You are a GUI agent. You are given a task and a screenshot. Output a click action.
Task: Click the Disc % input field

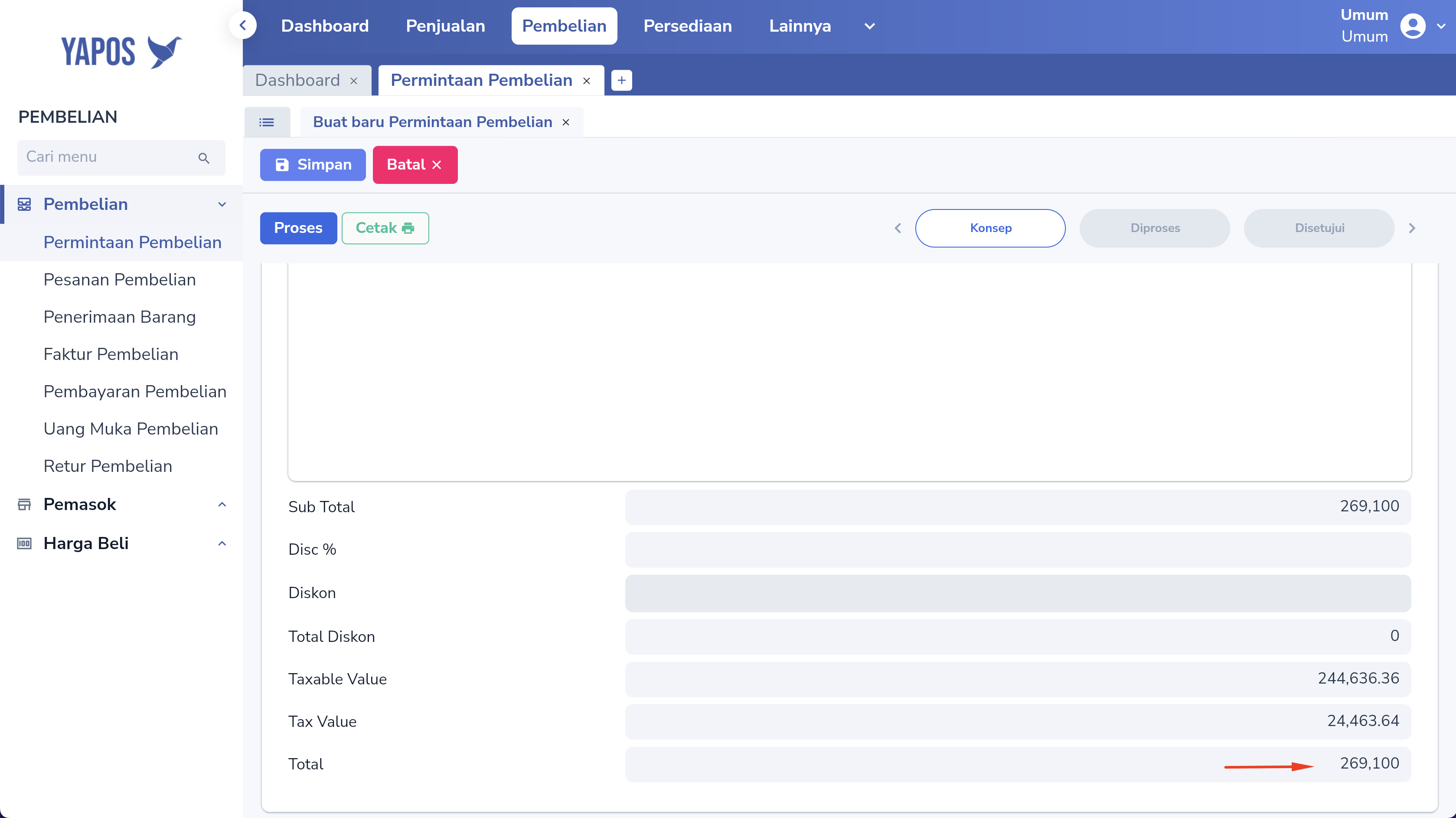1018,550
